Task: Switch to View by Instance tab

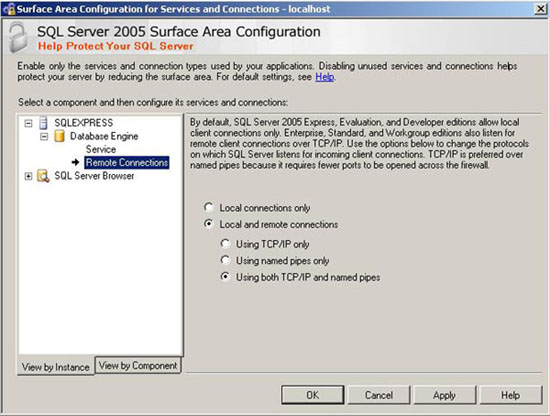Action: 55,367
